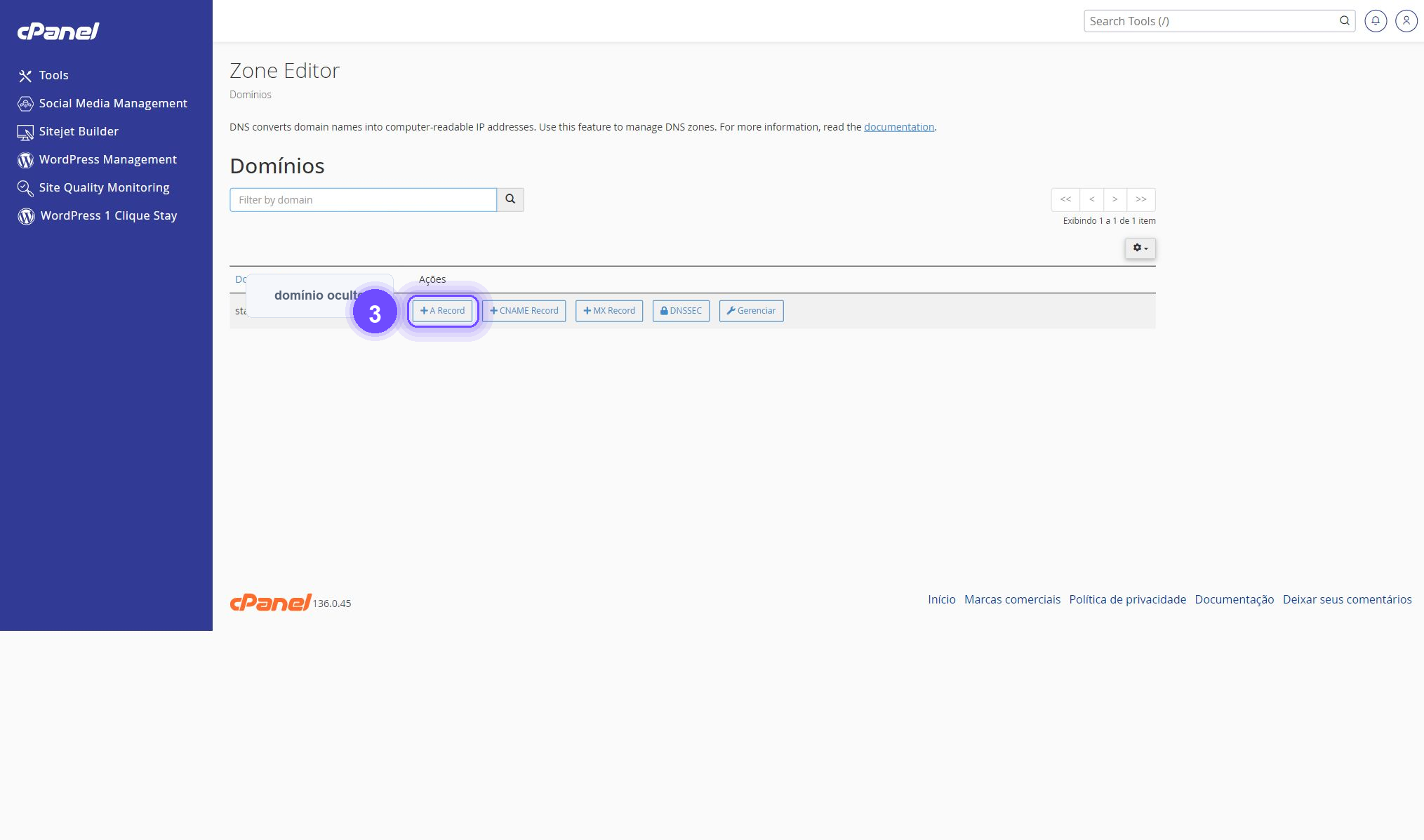This screenshot has width=1424, height=840.
Task: Open the Início footer link
Action: coord(942,599)
